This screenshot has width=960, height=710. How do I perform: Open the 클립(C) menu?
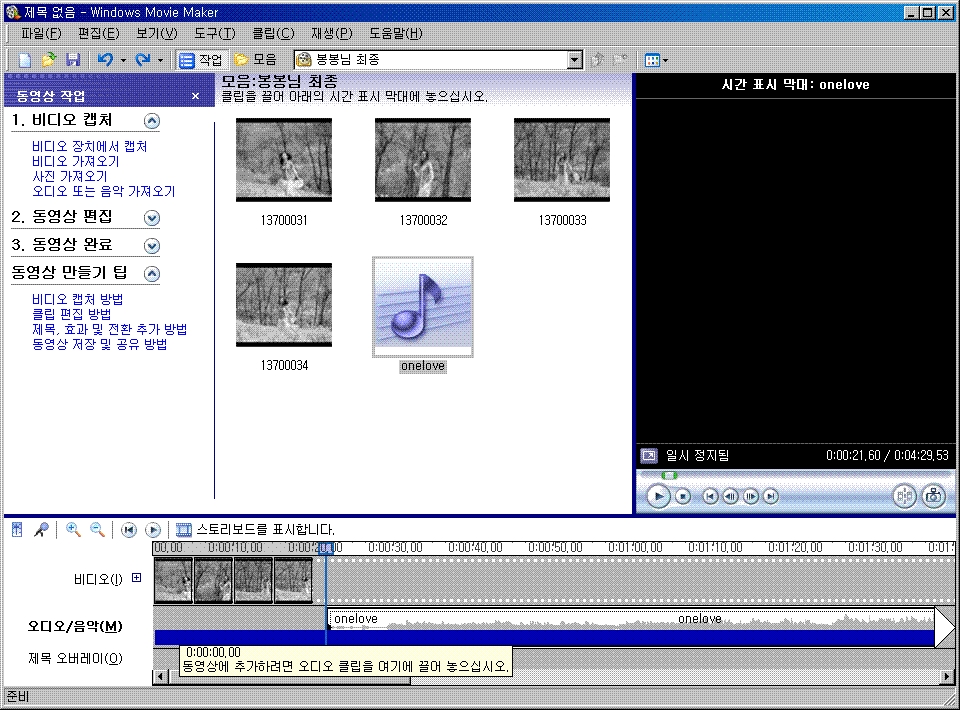(274, 33)
